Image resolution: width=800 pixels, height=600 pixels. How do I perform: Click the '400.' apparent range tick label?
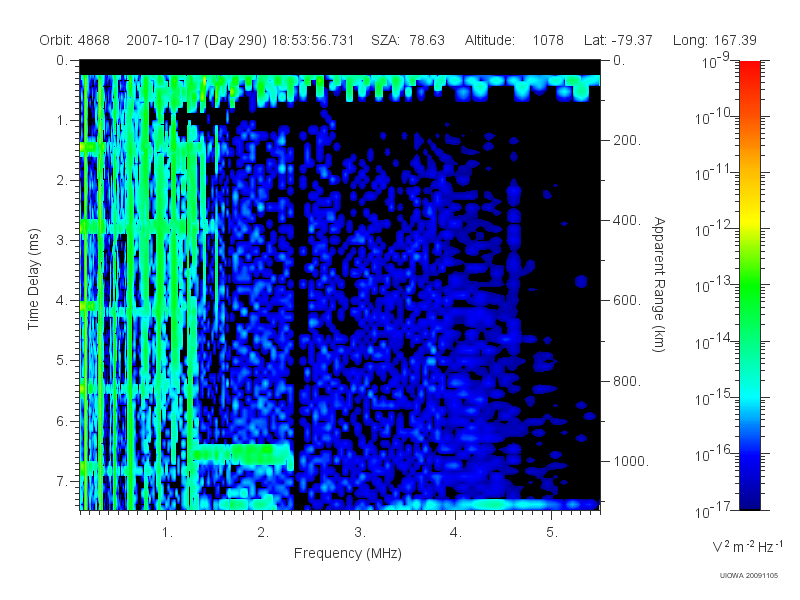pos(627,220)
